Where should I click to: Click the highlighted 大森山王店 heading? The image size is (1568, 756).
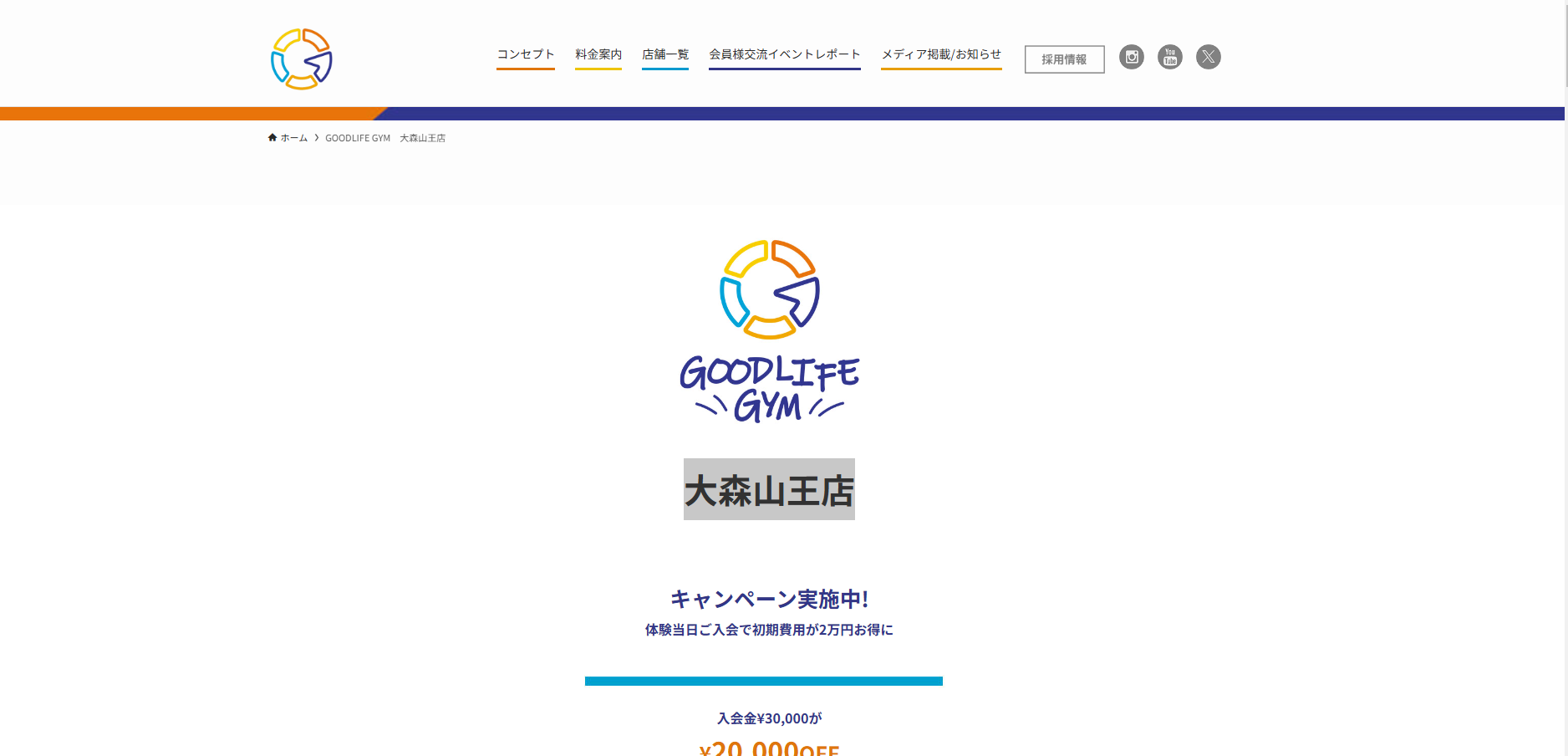point(769,490)
